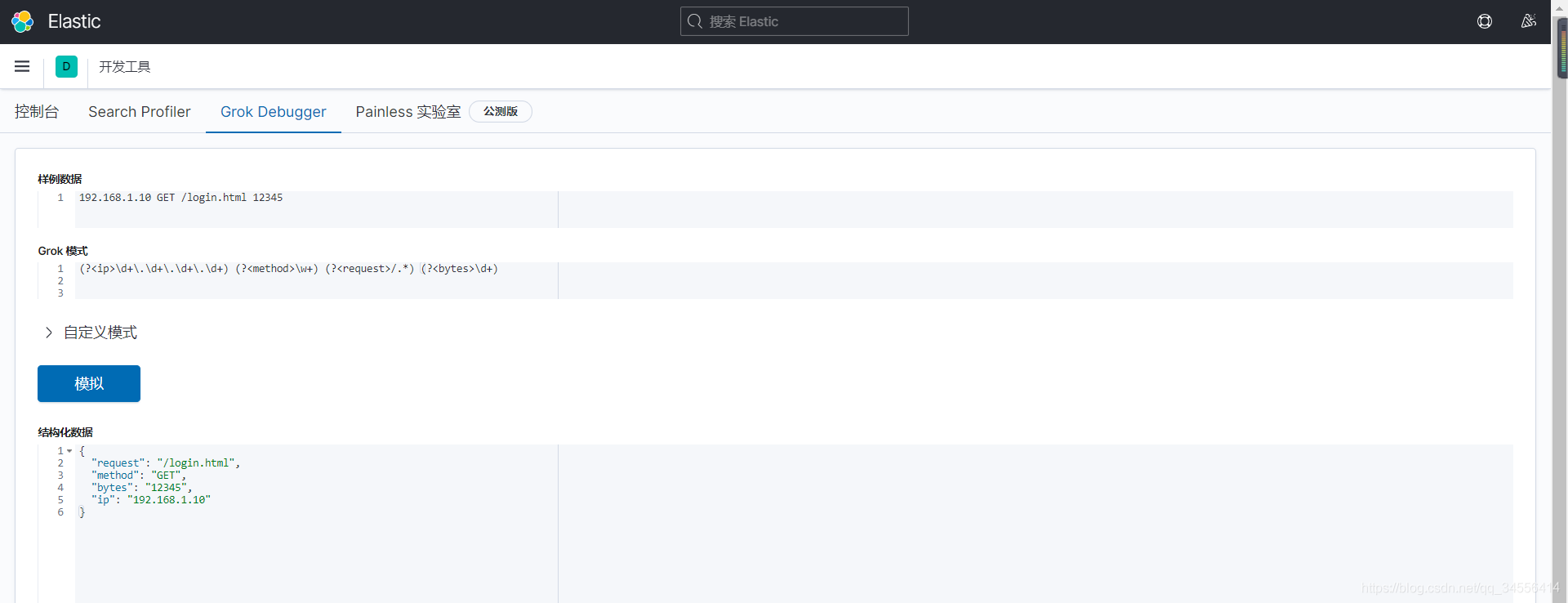Open the help menu lifebuoy icon
Screen dimensions: 1568x603
(x=1485, y=21)
